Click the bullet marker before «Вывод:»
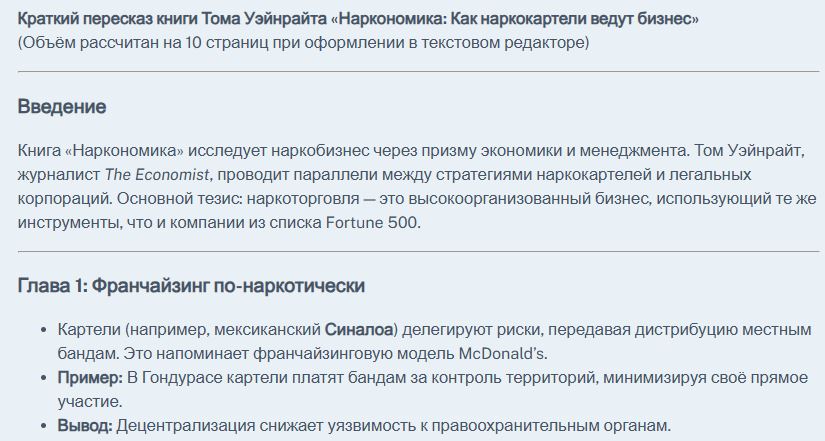 [44, 426]
